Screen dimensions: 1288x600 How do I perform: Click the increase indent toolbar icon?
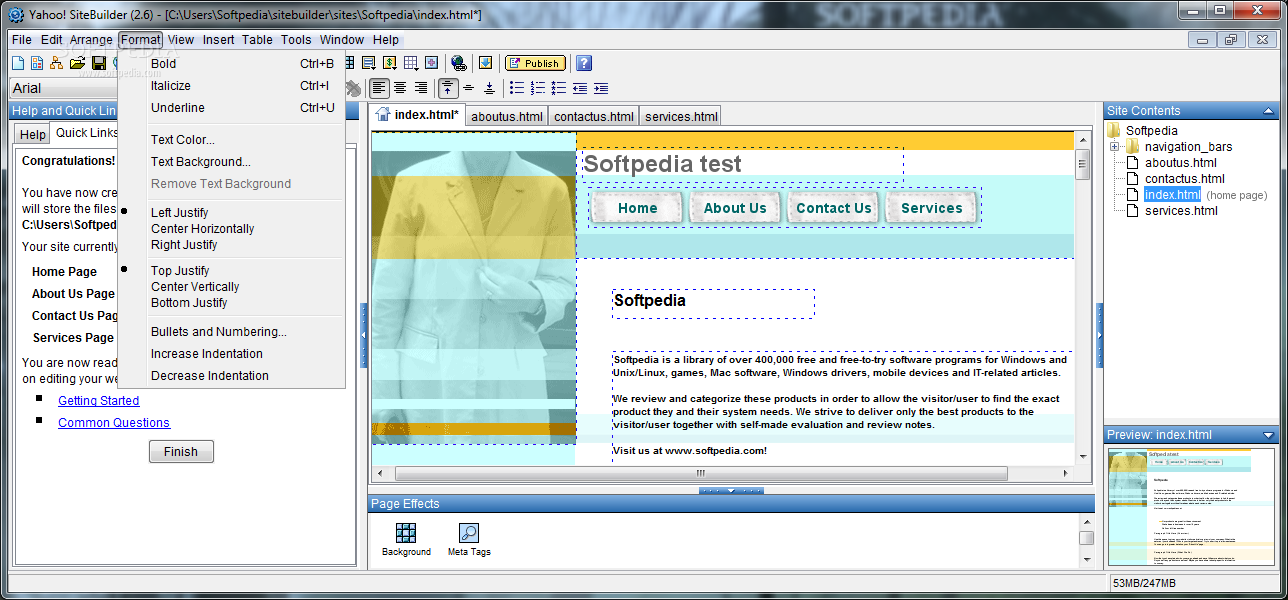click(x=601, y=88)
